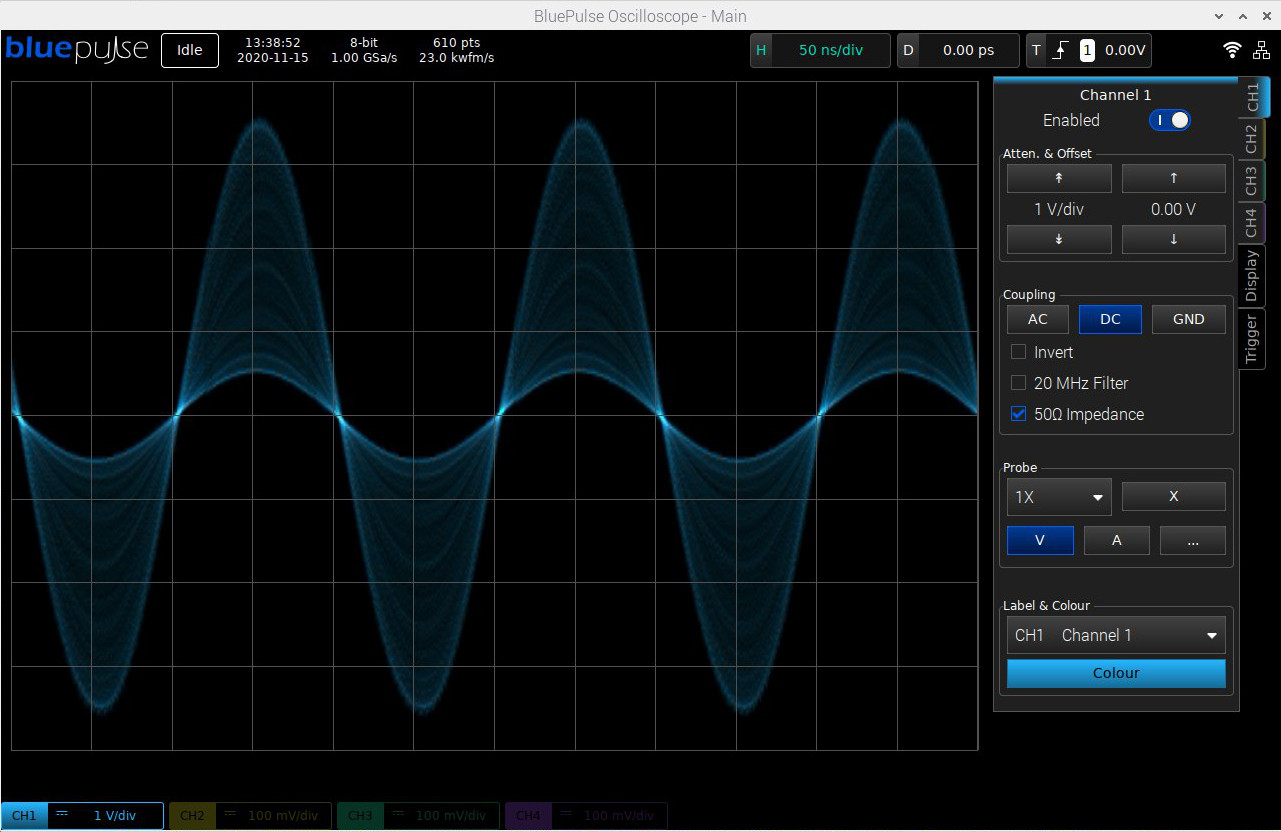The image size is (1281, 832).
Task: Click the 1 V/div attenuation value
Action: pyautogui.click(x=1059, y=209)
